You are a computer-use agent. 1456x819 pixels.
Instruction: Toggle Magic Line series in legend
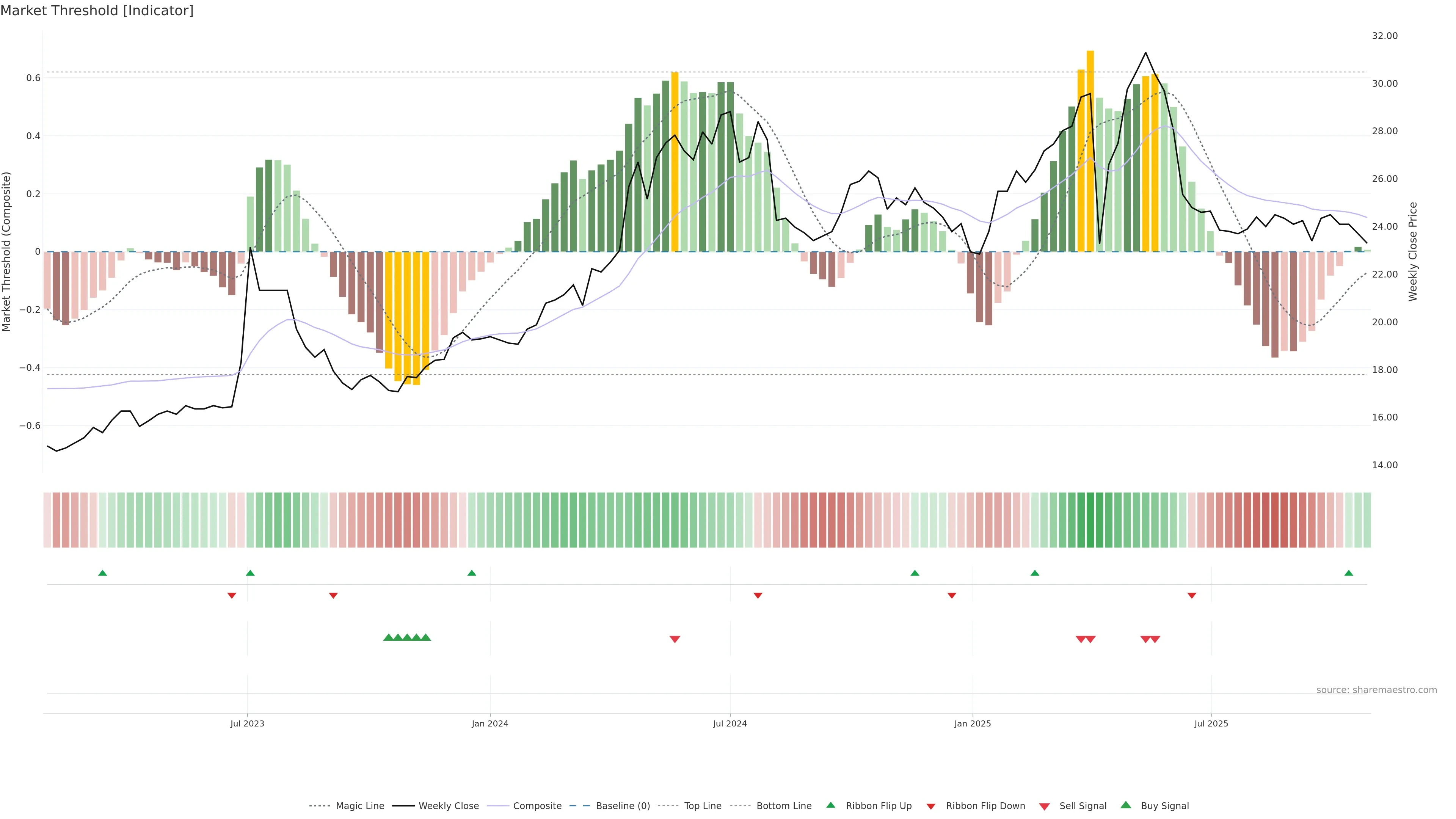(x=359, y=806)
